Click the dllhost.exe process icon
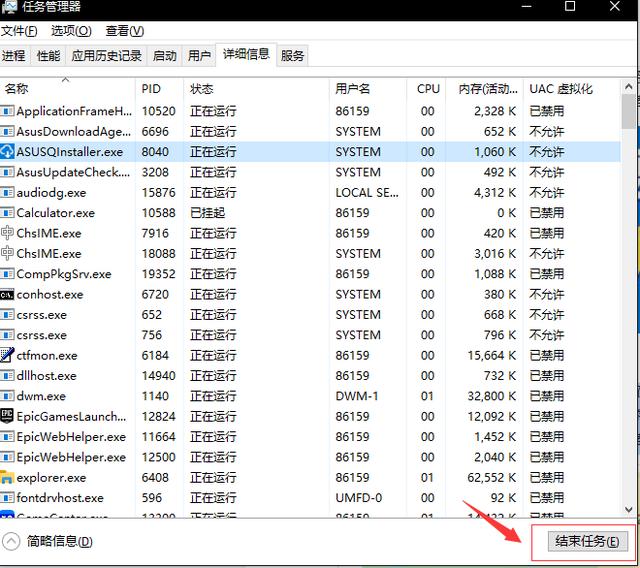 pyautogui.click(x=7, y=375)
